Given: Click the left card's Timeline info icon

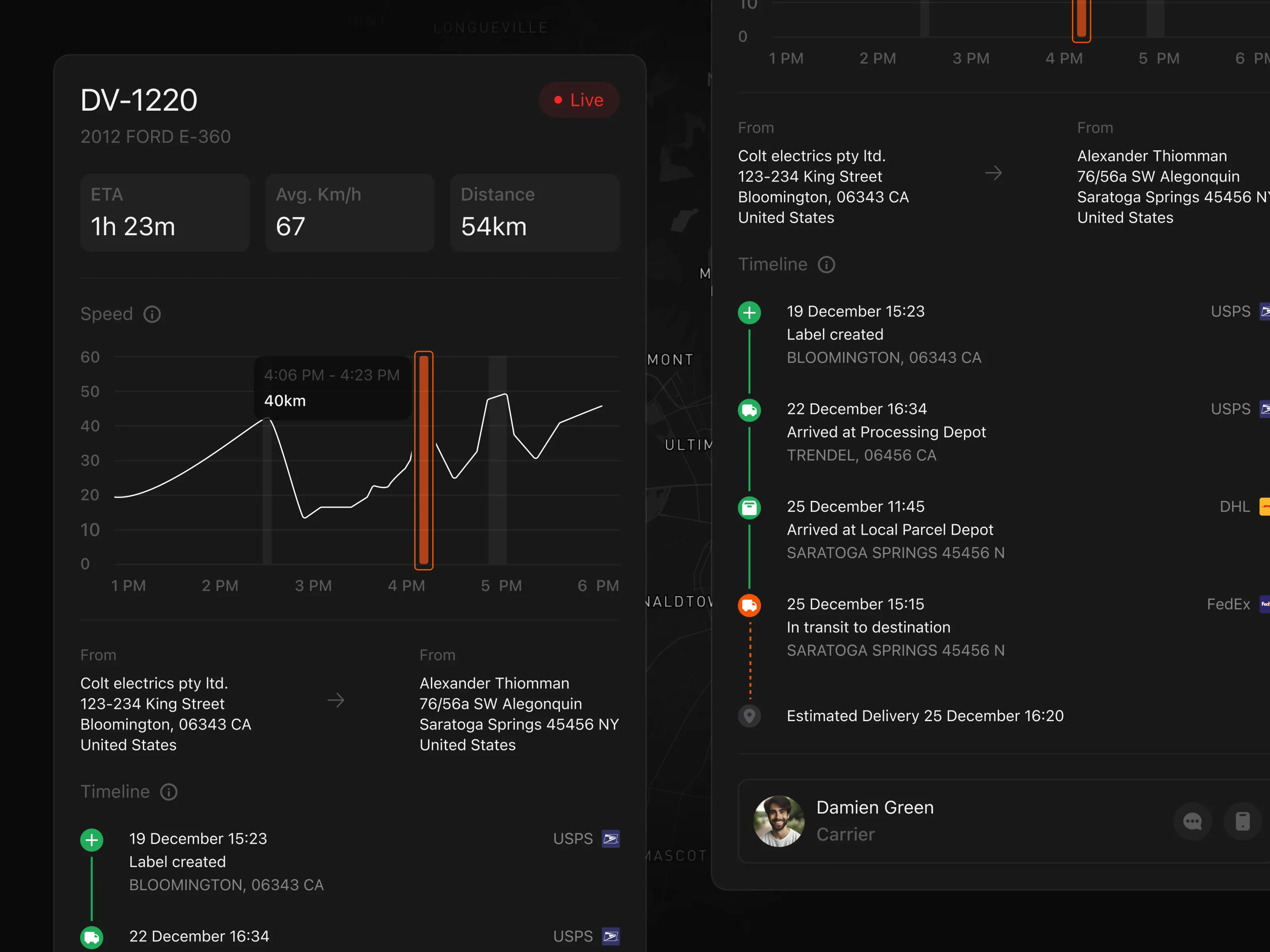Looking at the screenshot, I should (x=168, y=792).
